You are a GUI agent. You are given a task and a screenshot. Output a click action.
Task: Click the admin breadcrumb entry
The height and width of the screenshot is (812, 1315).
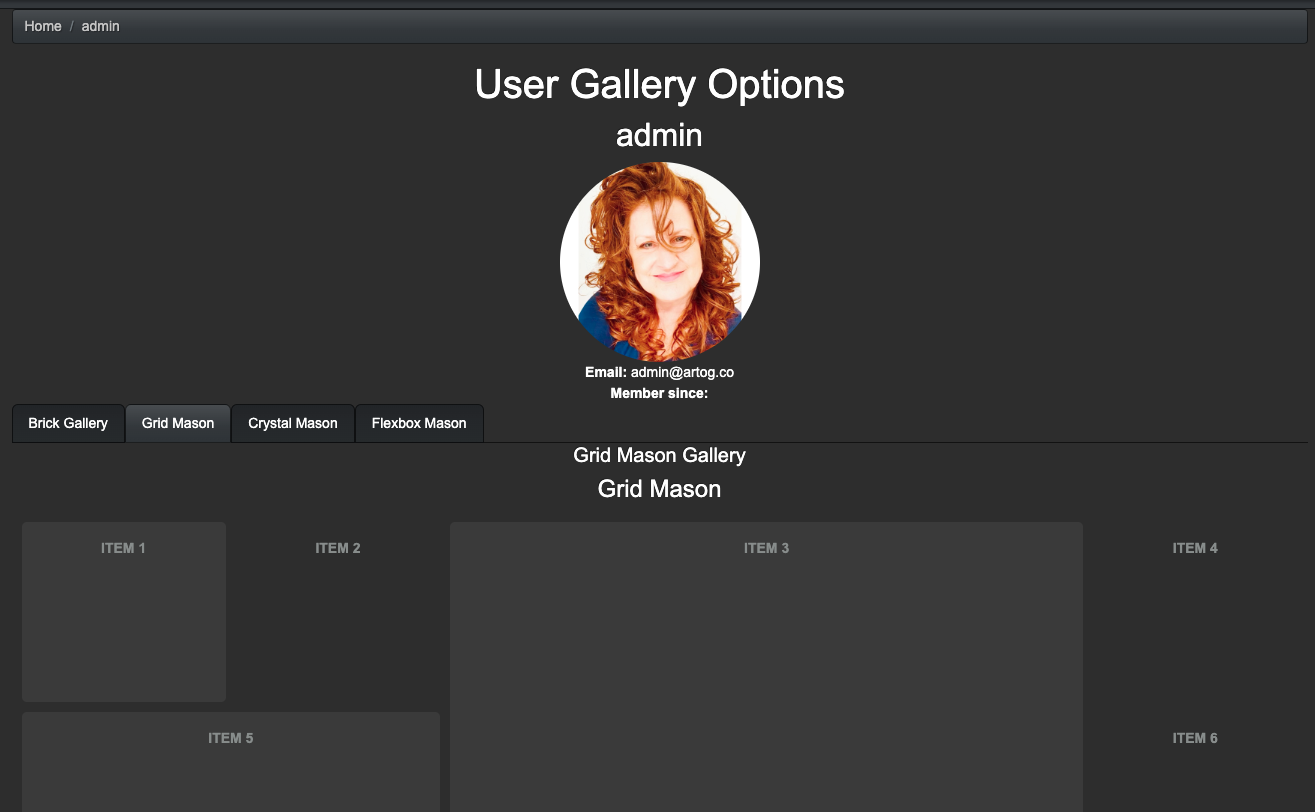100,26
